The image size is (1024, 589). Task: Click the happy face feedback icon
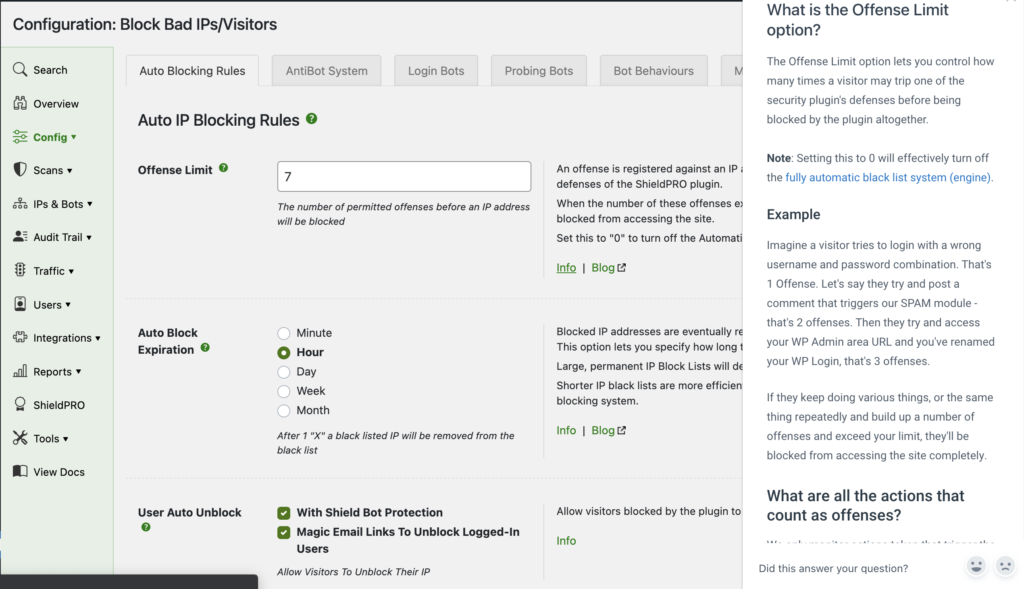(x=976, y=567)
